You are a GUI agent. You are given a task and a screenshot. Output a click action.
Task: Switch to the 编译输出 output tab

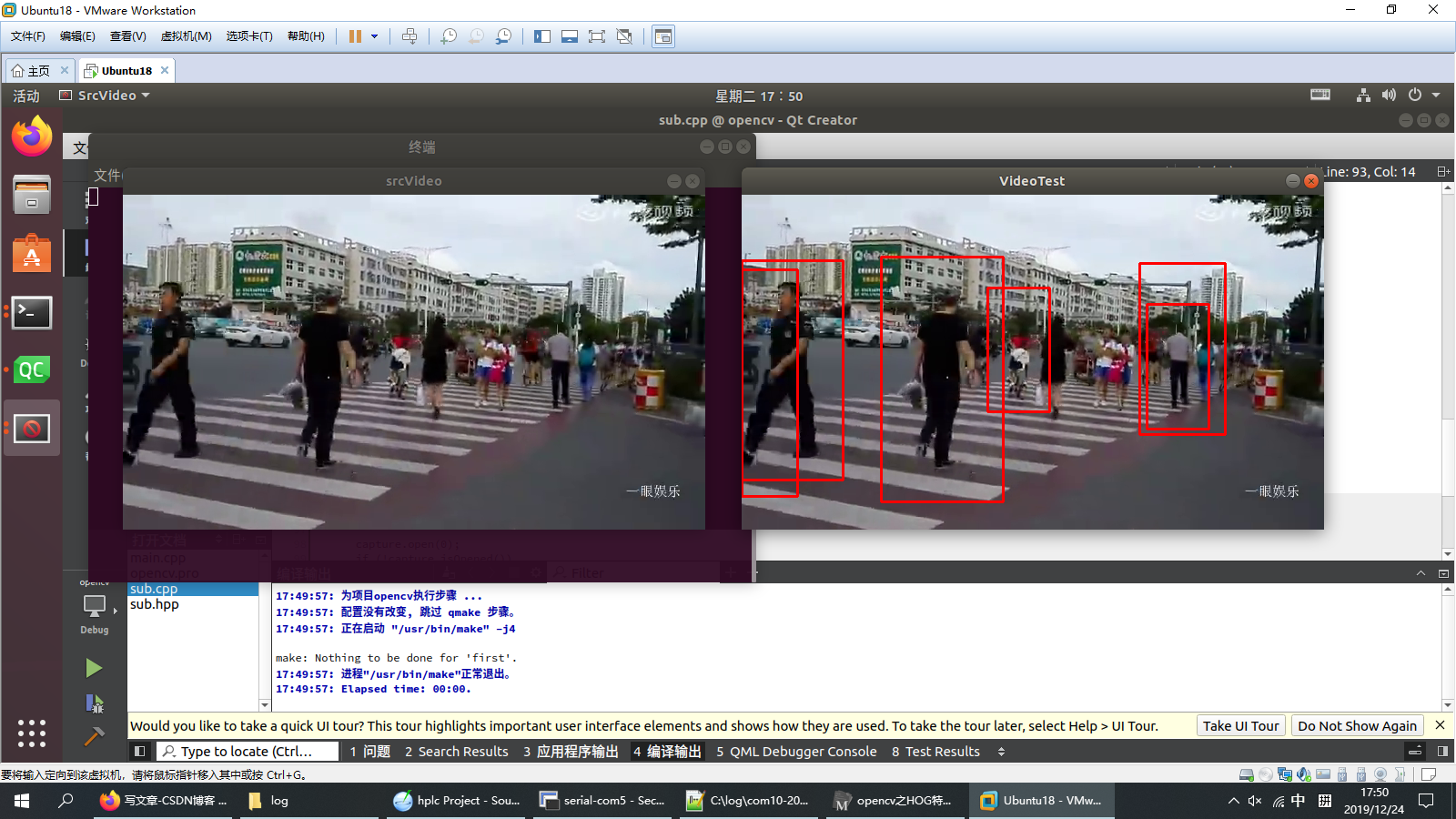(x=669, y=751)
